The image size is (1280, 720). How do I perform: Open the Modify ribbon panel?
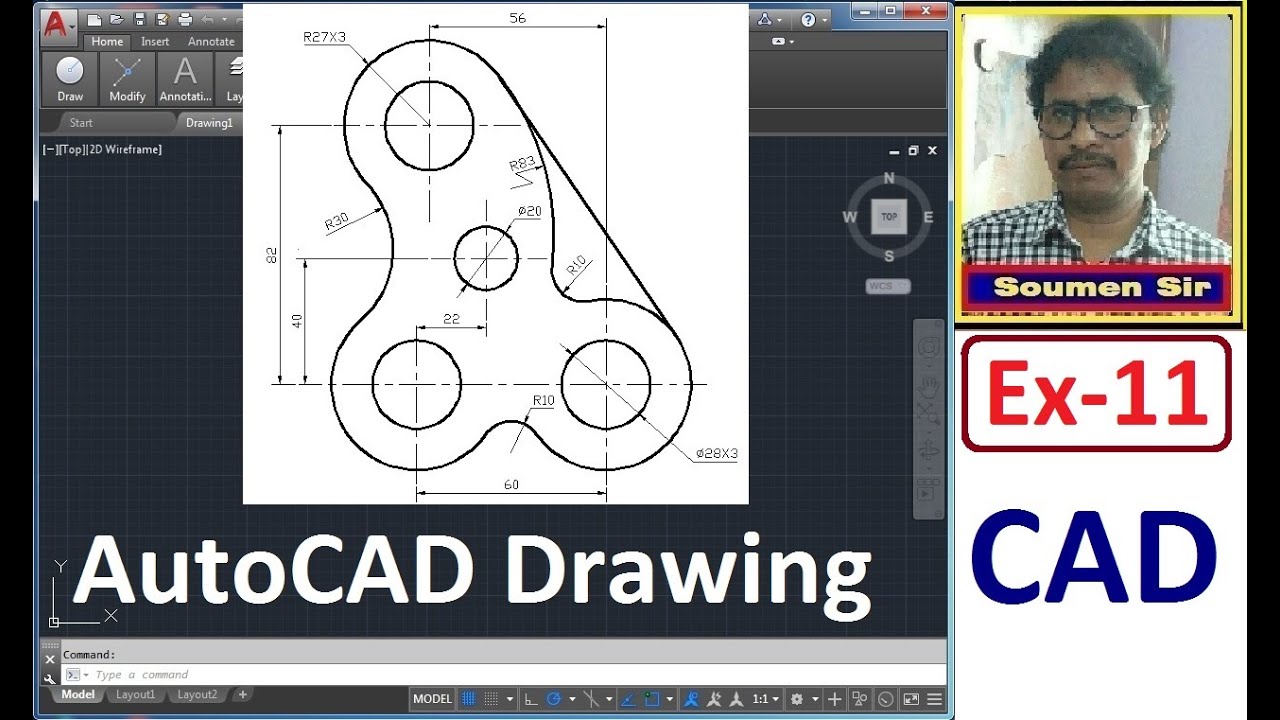pyautogui.click(x=127, y=79)
